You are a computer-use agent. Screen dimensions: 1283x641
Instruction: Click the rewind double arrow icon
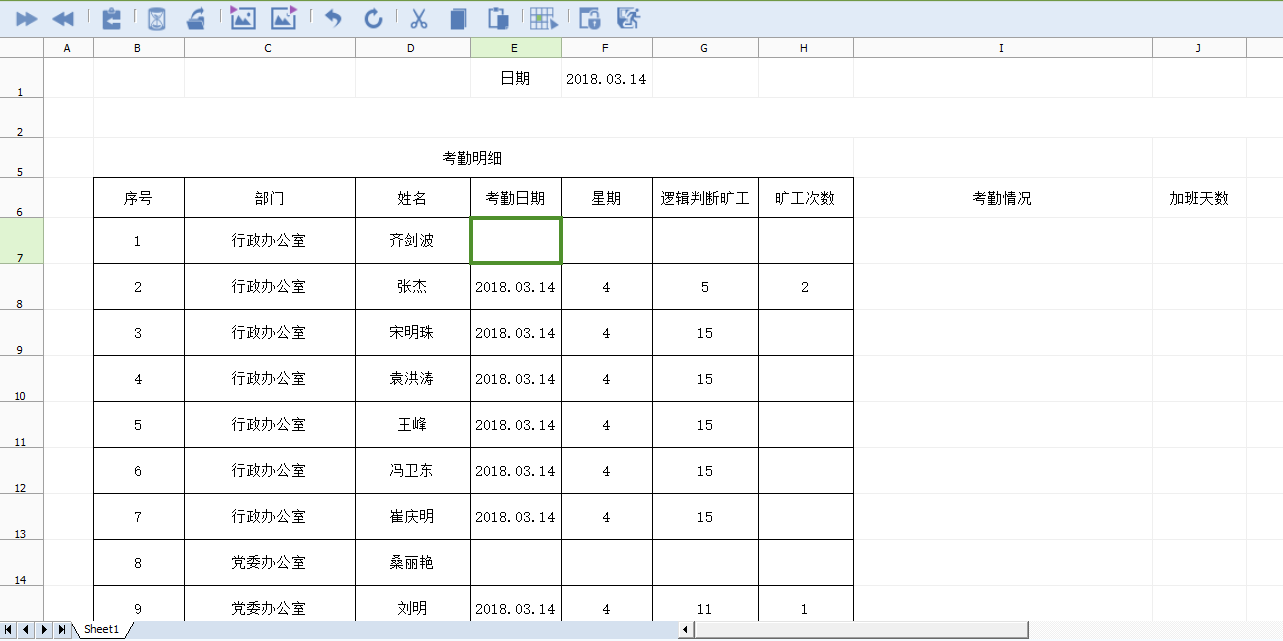click(63, 18)
